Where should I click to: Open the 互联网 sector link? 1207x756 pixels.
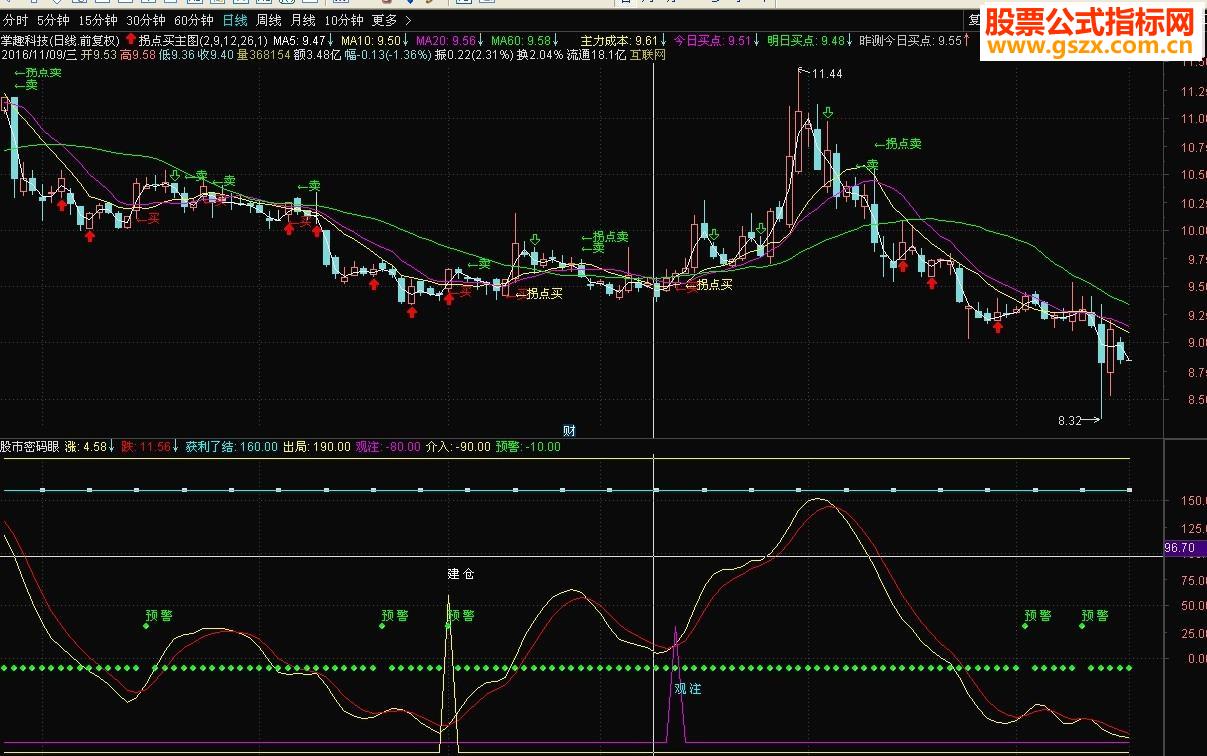[647, 55]
